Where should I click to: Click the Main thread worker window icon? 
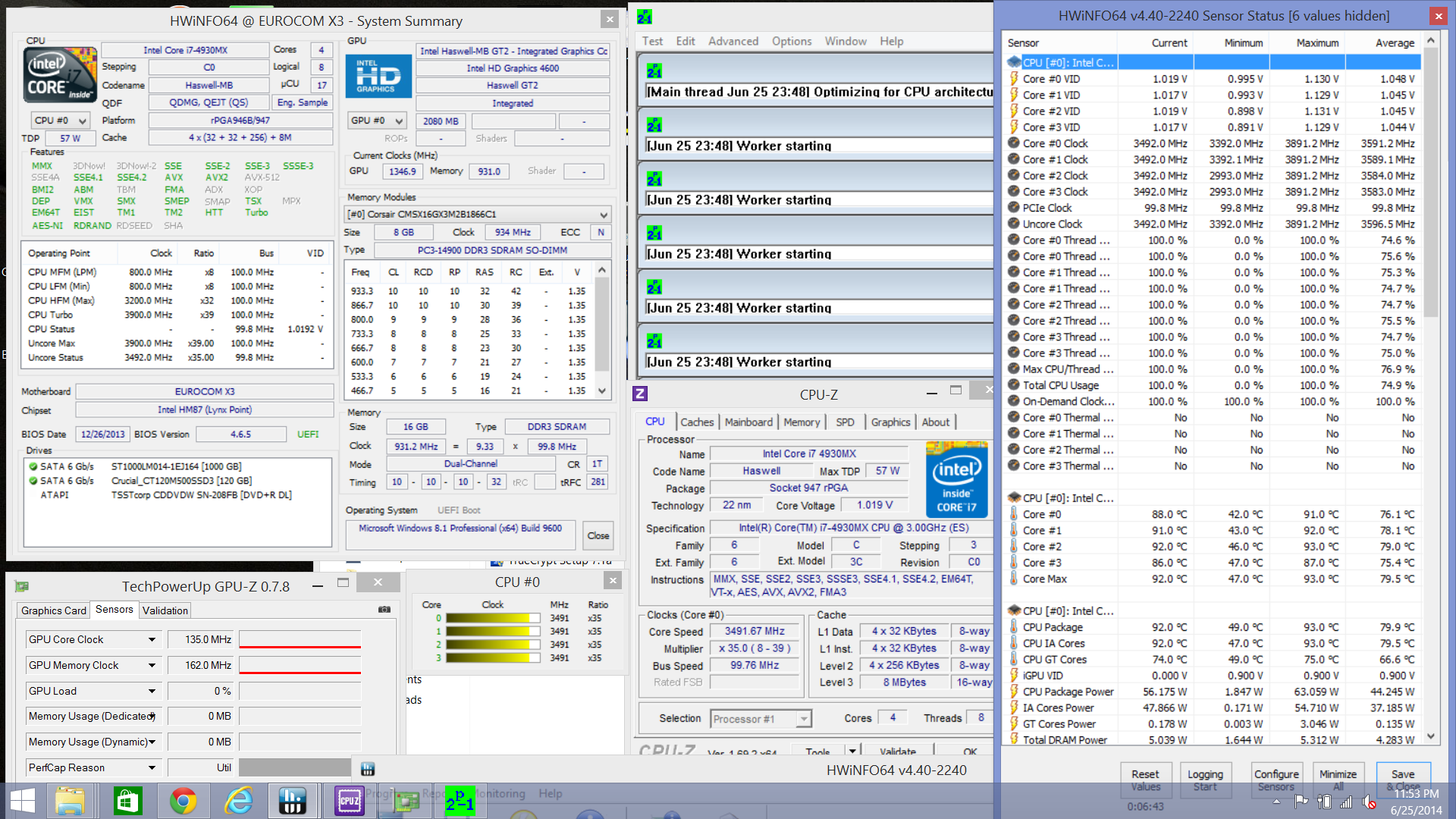654,71
